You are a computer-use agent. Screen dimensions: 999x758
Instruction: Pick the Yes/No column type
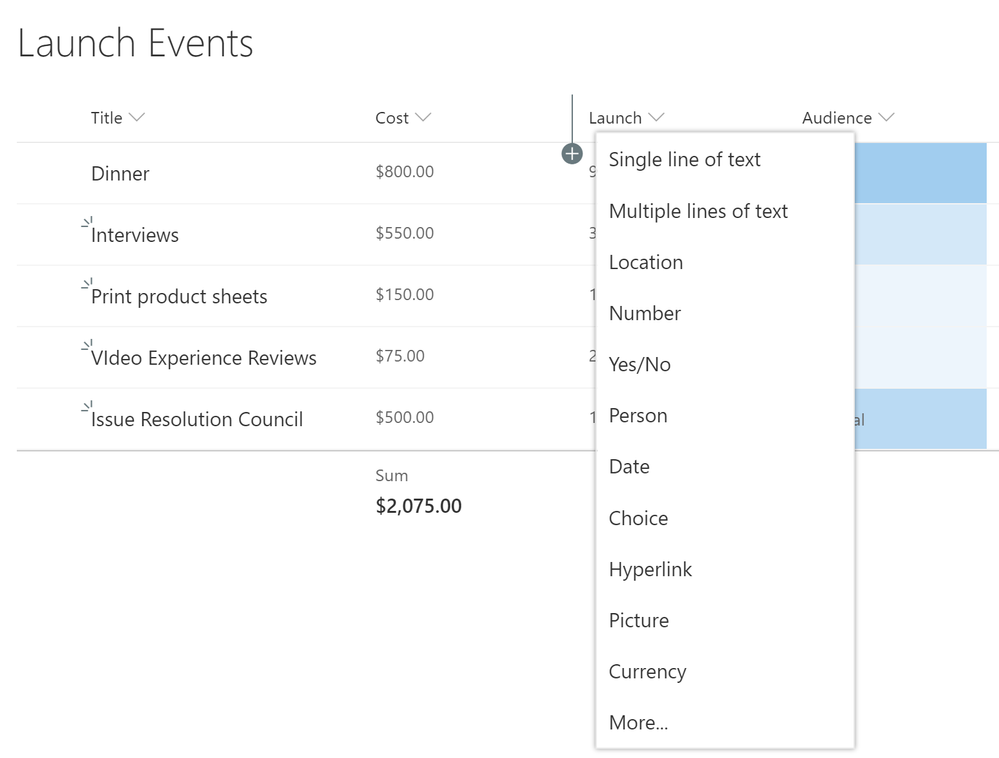point(639,364)
